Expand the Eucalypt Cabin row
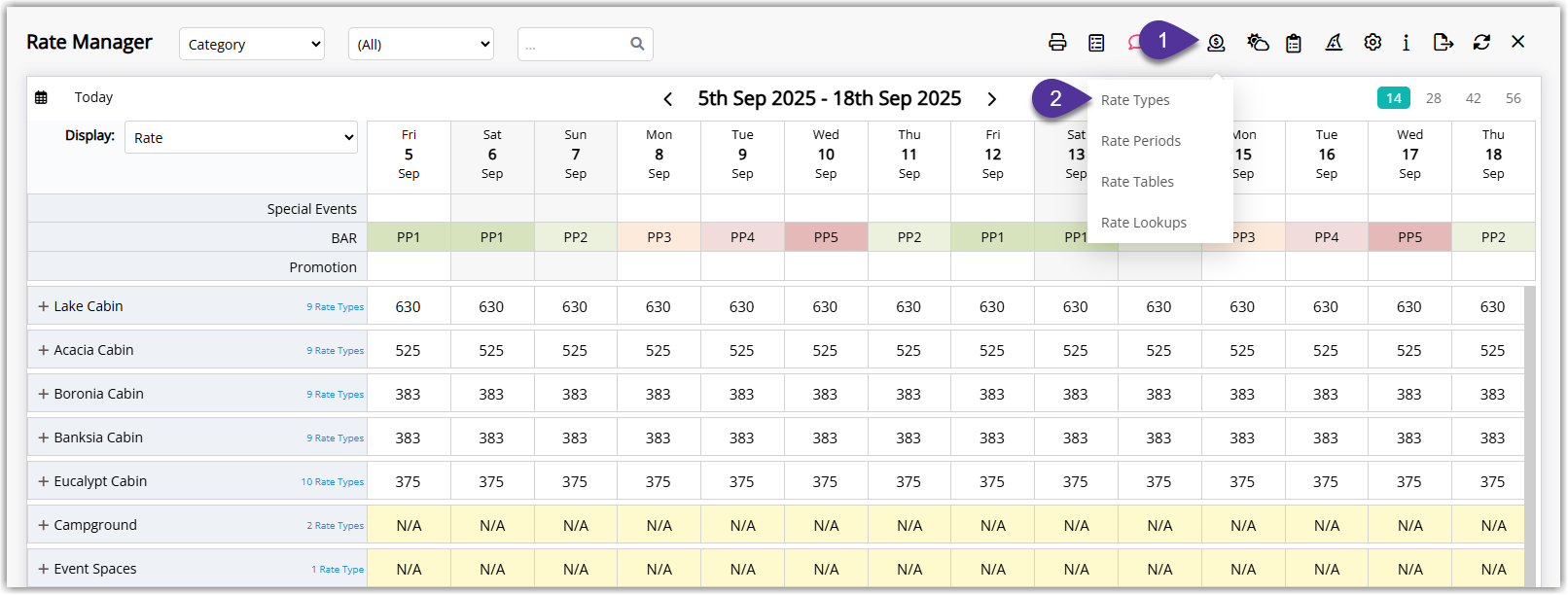 point(43,481)
